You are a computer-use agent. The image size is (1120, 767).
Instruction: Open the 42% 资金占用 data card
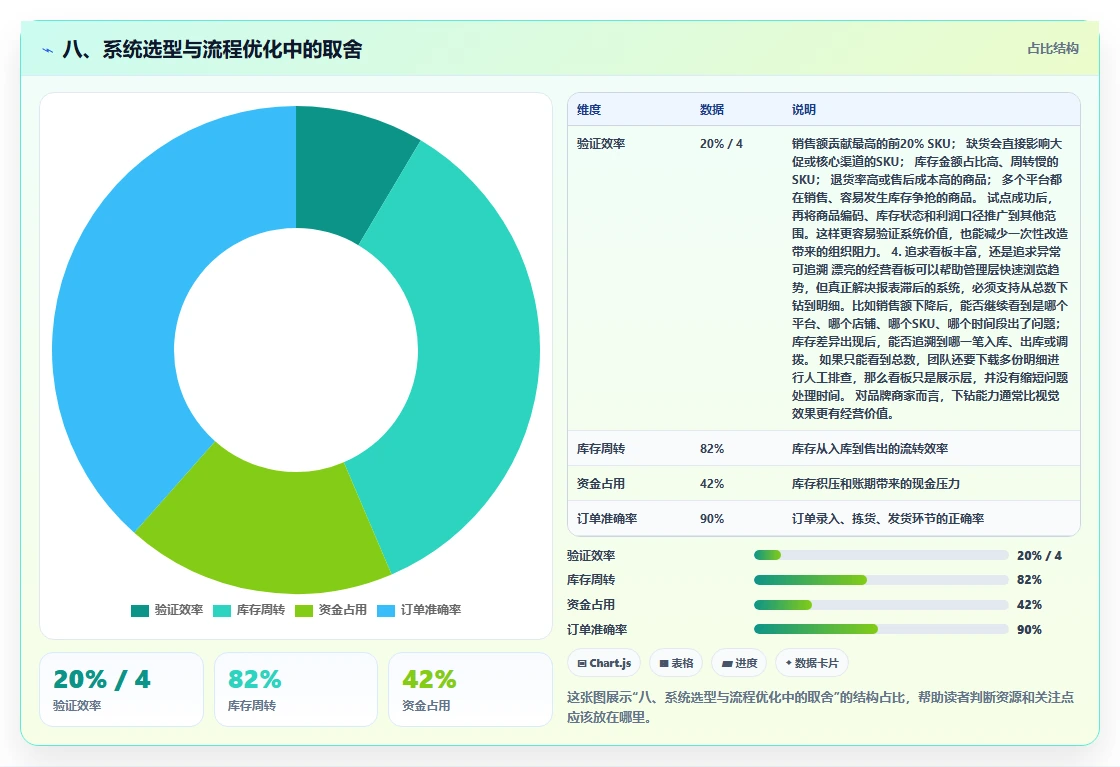[x=471, y=689]
